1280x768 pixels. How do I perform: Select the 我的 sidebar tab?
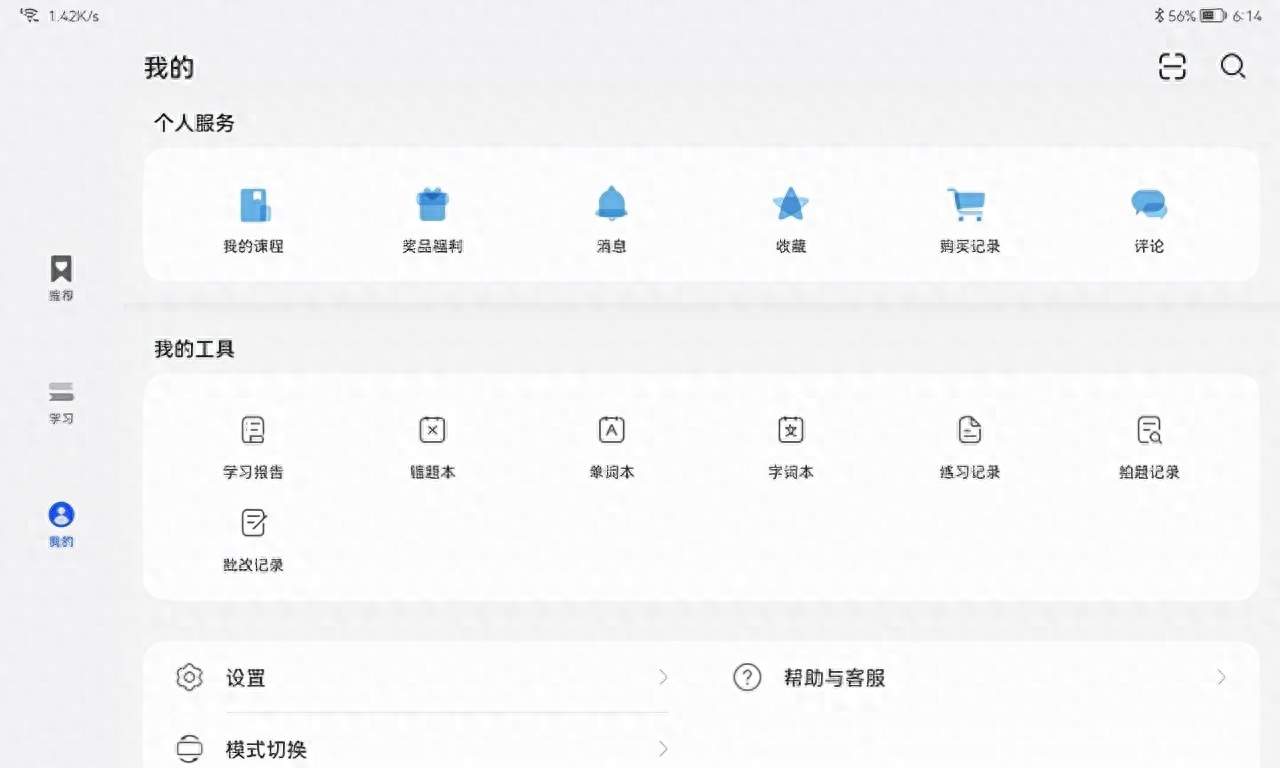61,524
